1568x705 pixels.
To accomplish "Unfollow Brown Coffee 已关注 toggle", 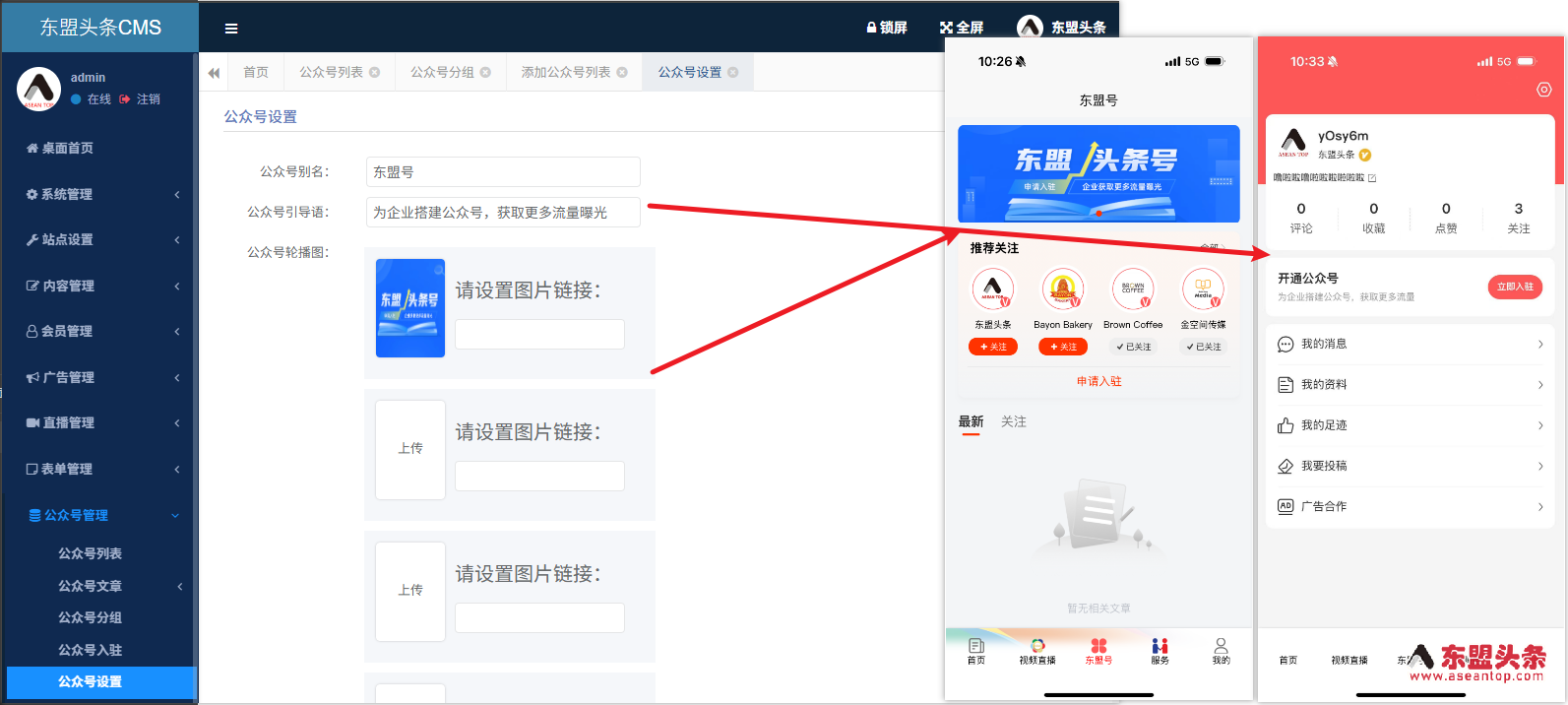I will pos(1133,347).
